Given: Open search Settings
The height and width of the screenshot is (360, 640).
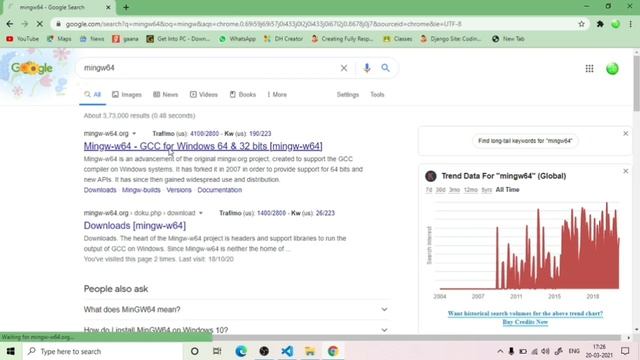Looking at the screenshot, I should coord(348,95).
